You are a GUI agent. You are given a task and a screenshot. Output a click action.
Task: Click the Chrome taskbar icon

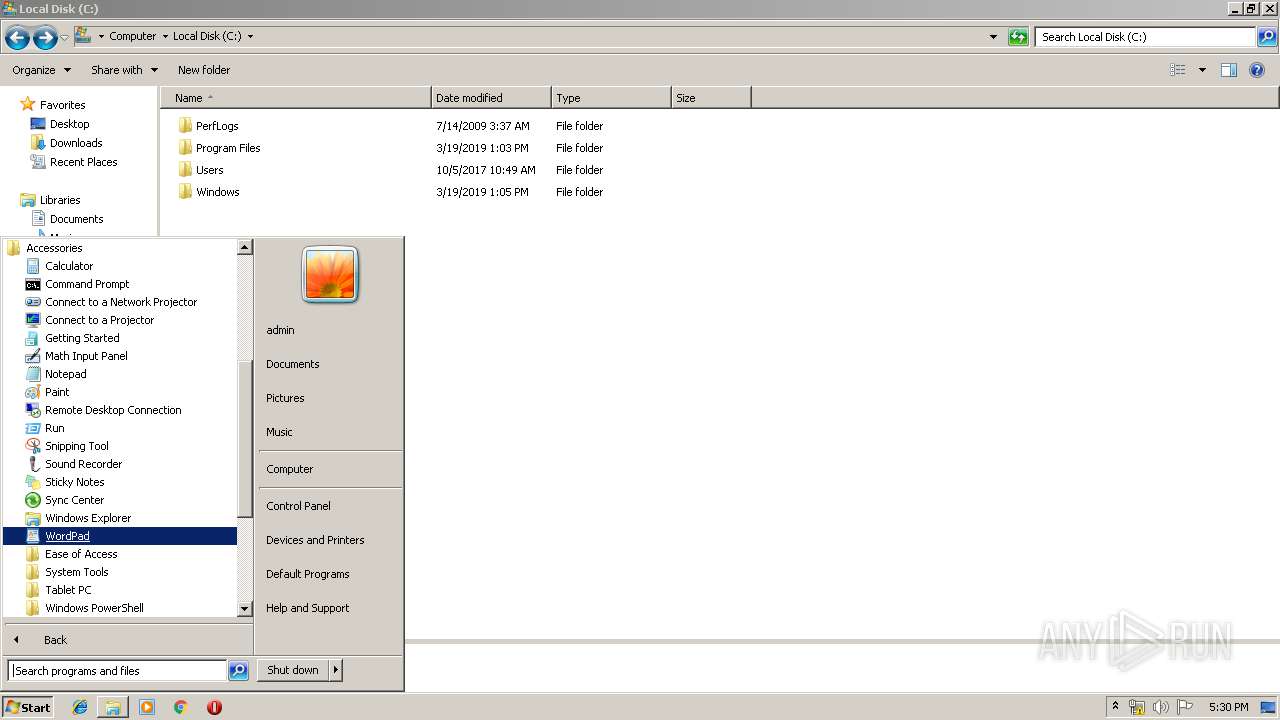click(x=181, y=707)
